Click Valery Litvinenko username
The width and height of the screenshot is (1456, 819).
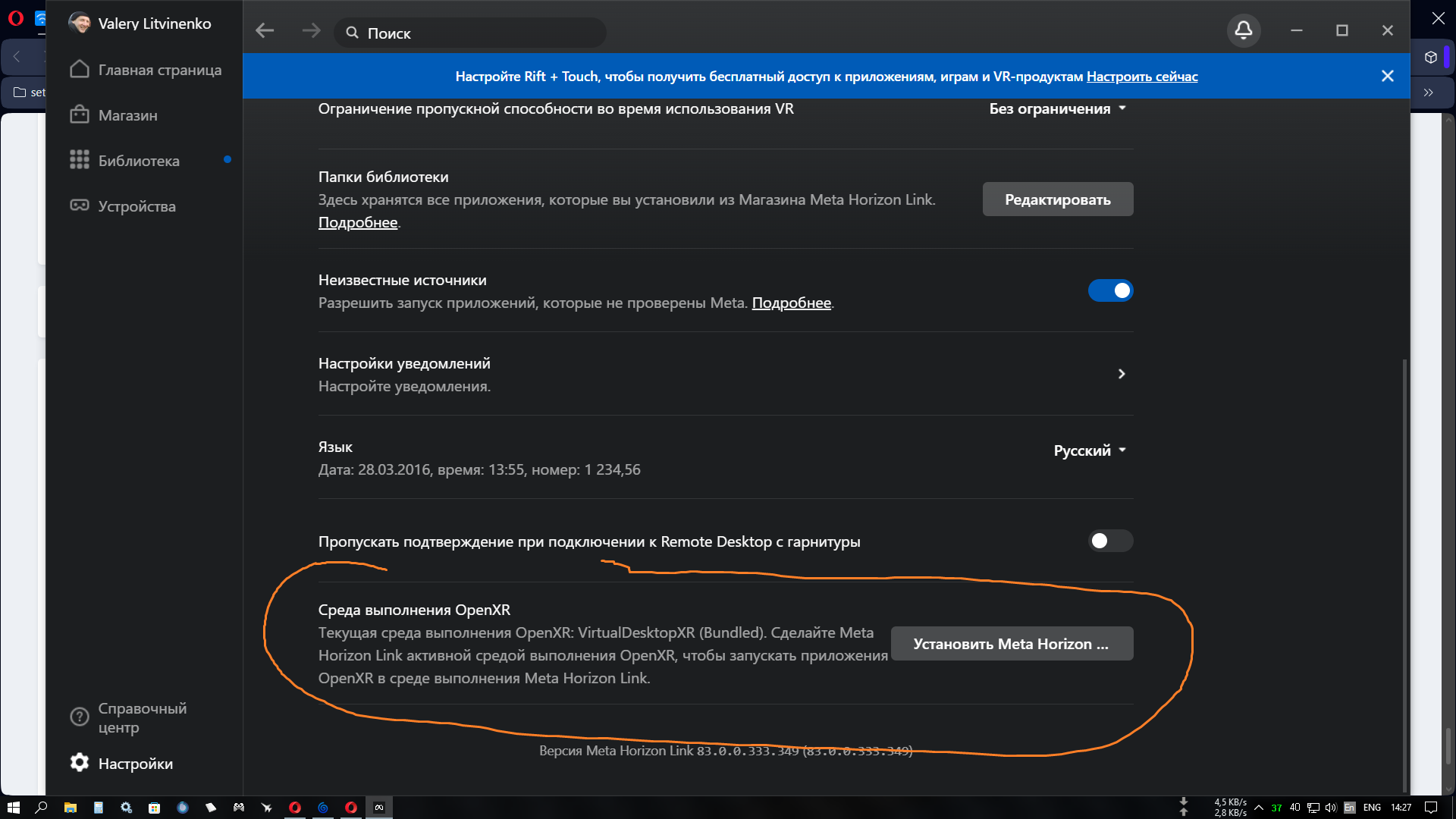click(155, 24)
